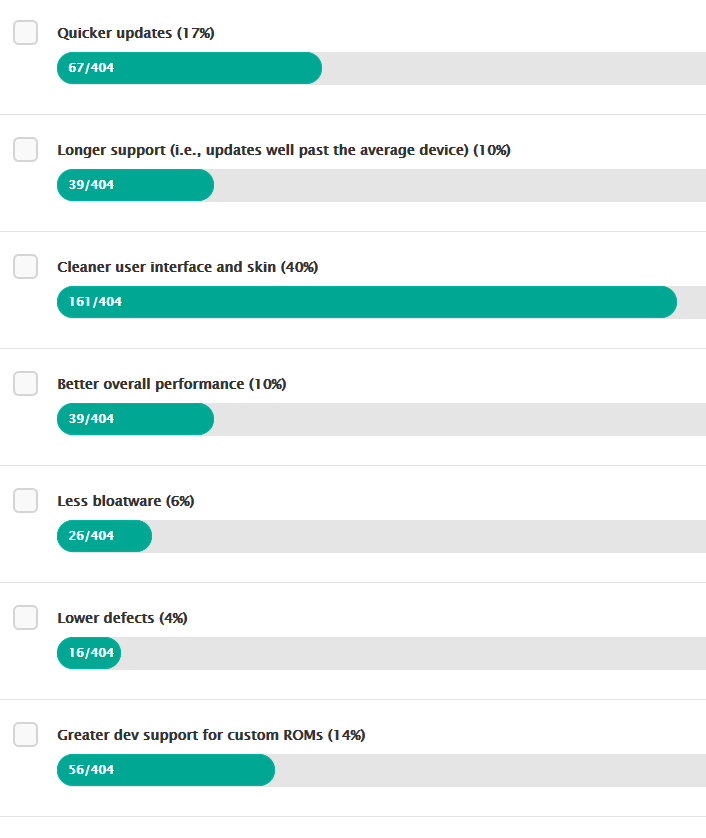Click the Less bloatware (6%) label

click(x=125, y=501)
